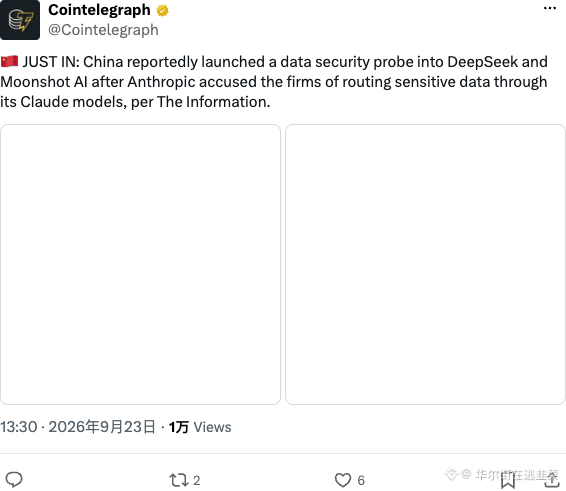The height and width of the screenshot is (491, 566).
Task: Open the Cointelegraph profile avatar
Action: 20,20
